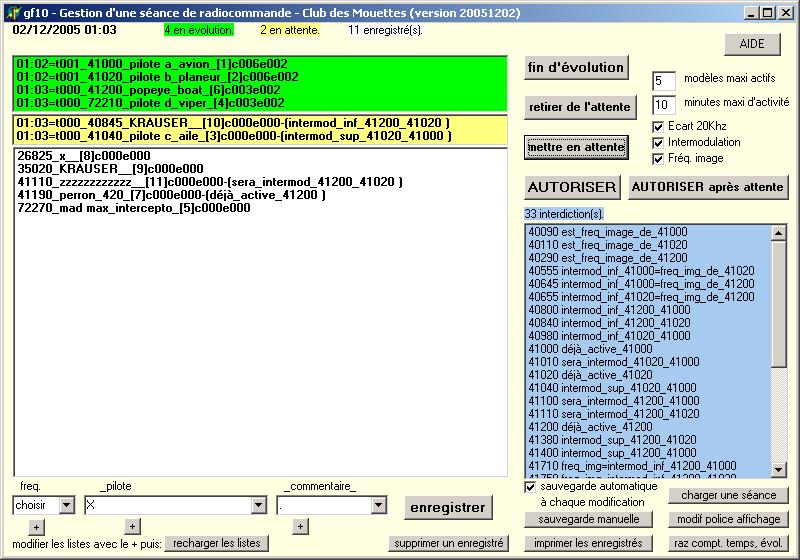
Task: Click the 4 en évolution status label
Action: click(199, 30)
